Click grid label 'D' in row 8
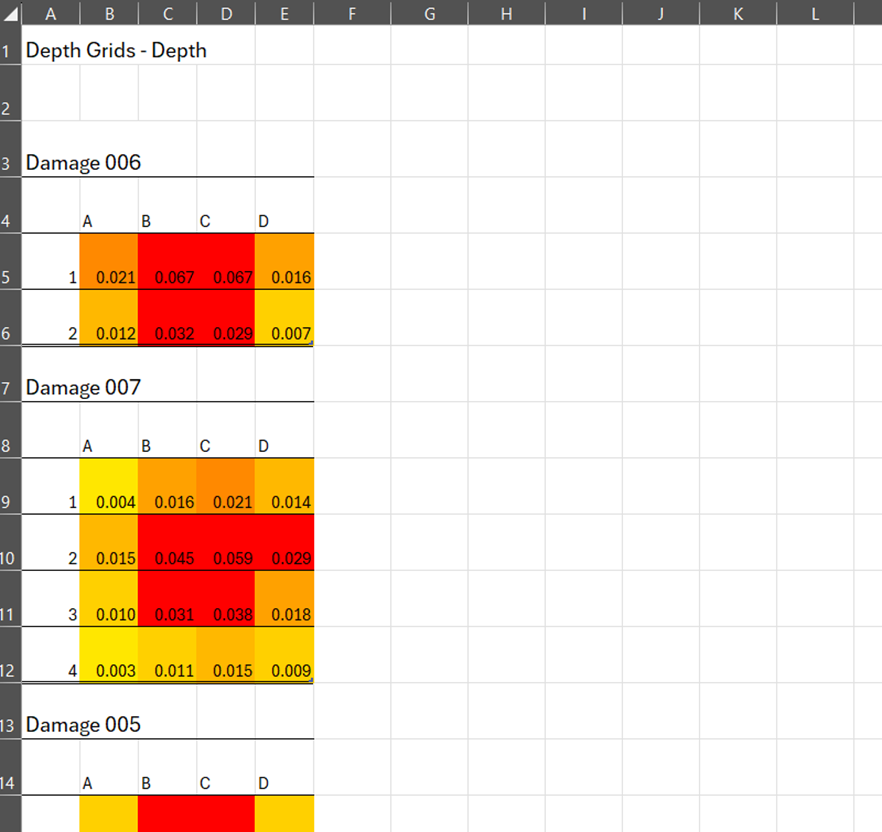Viewport: 882px width, 832px height. [263, 446]
